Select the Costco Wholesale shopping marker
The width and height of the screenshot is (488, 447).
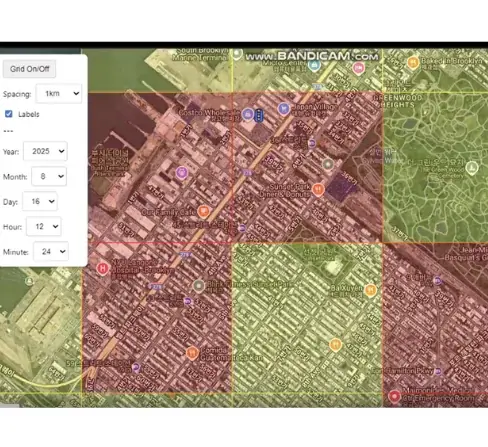click(x=248, y=114)
